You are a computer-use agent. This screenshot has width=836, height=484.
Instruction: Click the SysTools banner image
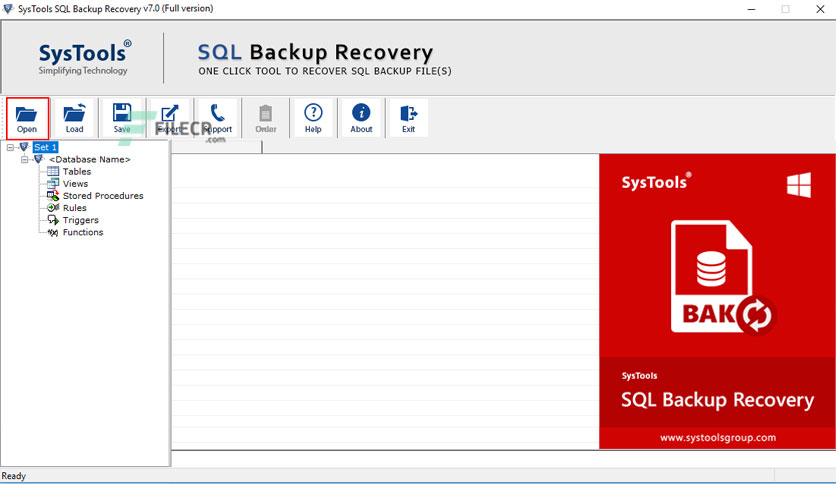(x=717, y=301)
